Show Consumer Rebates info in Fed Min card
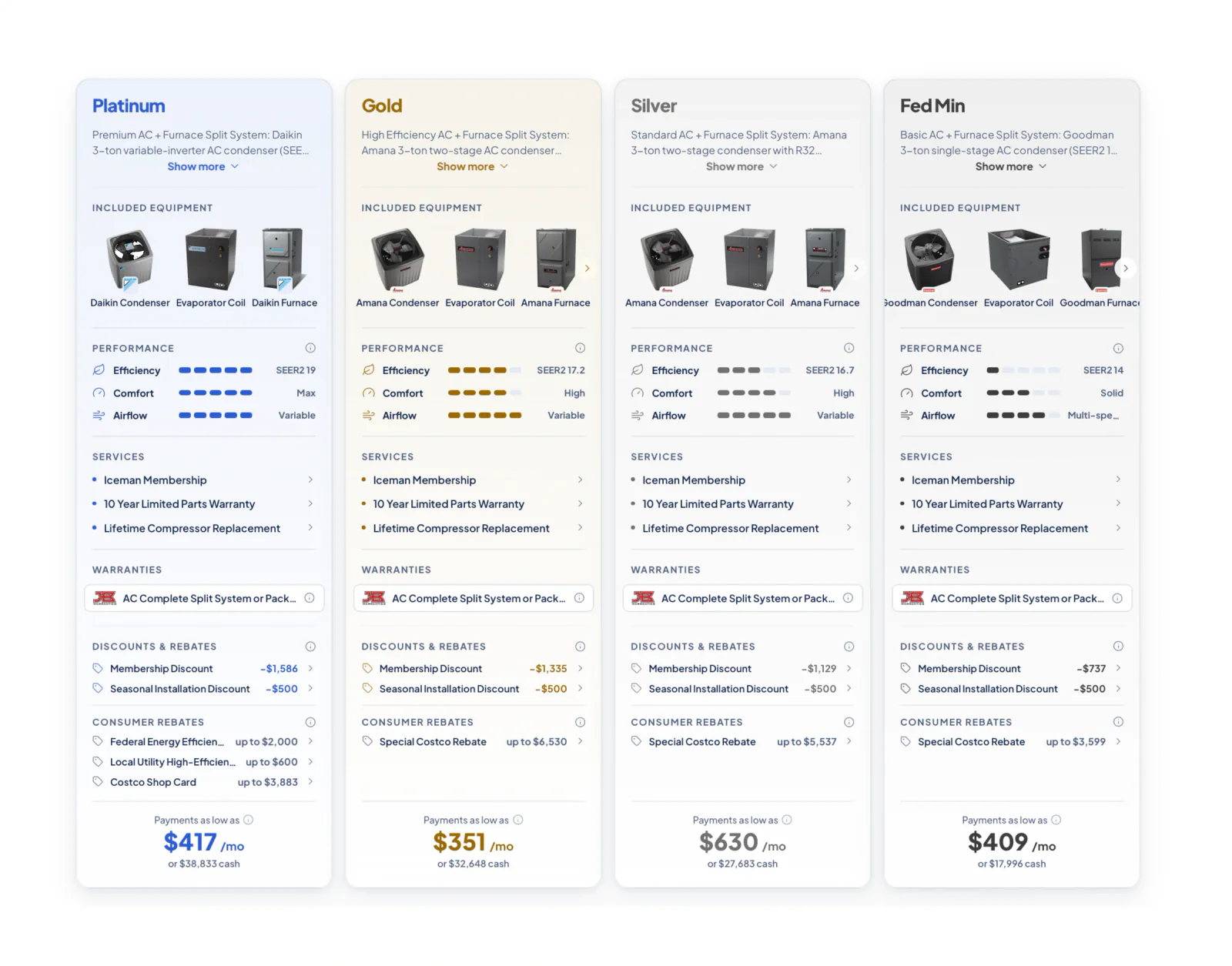The width and height of the screenshot is (1232, 966). click(1118, 722)
